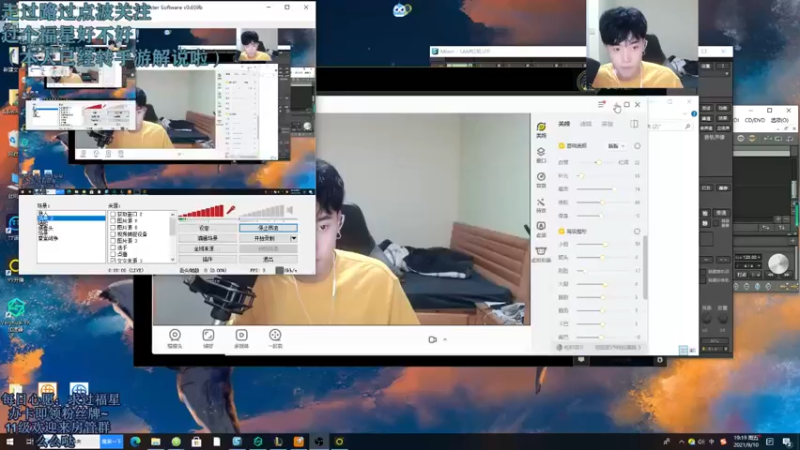Screen dimensions: 800x450
Task: Adjust the third beauty slider valued 74
Action: (602, 189)
